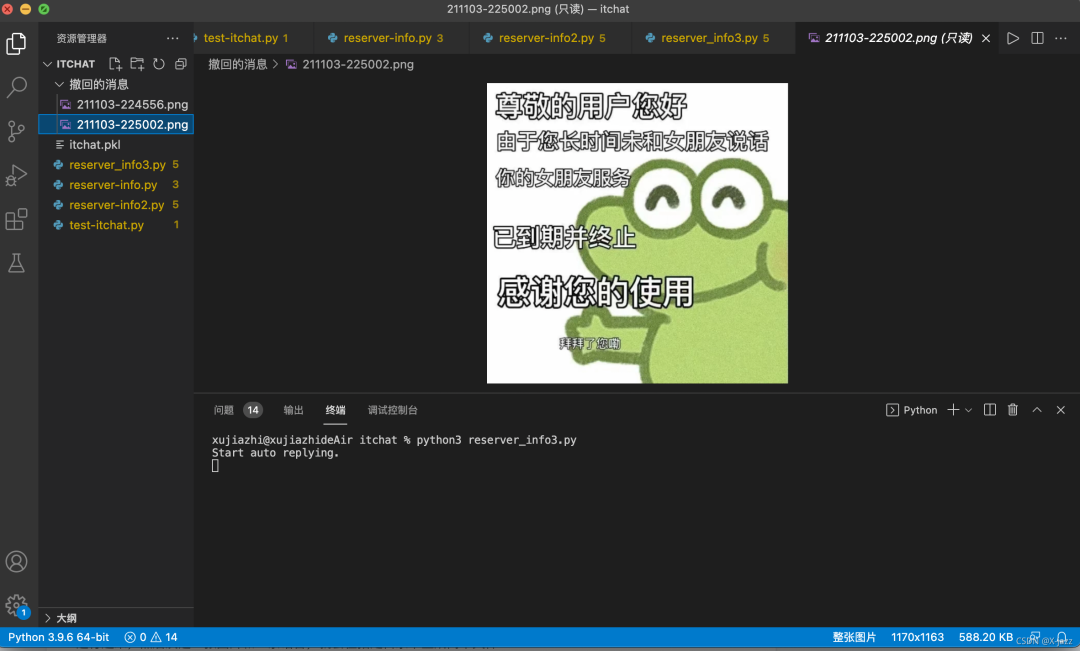Open the 调试控制台 debug console tab
1080x651 pixels.
[393, 410]
